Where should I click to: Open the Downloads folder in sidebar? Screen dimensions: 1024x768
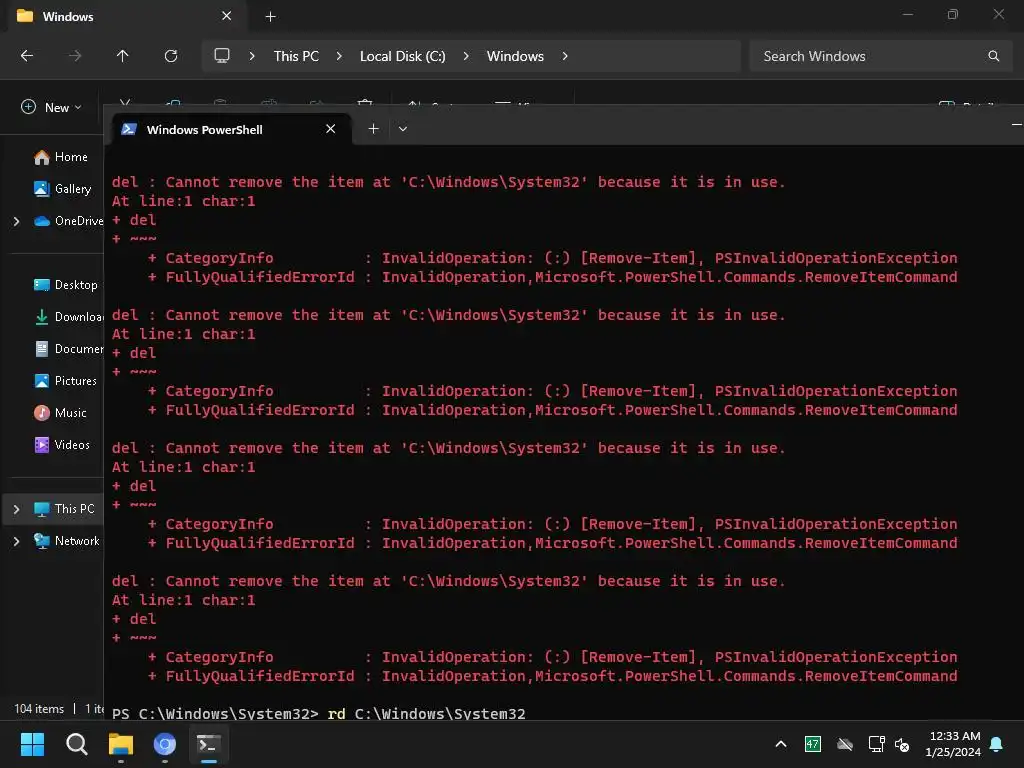(x=69, y=317)
